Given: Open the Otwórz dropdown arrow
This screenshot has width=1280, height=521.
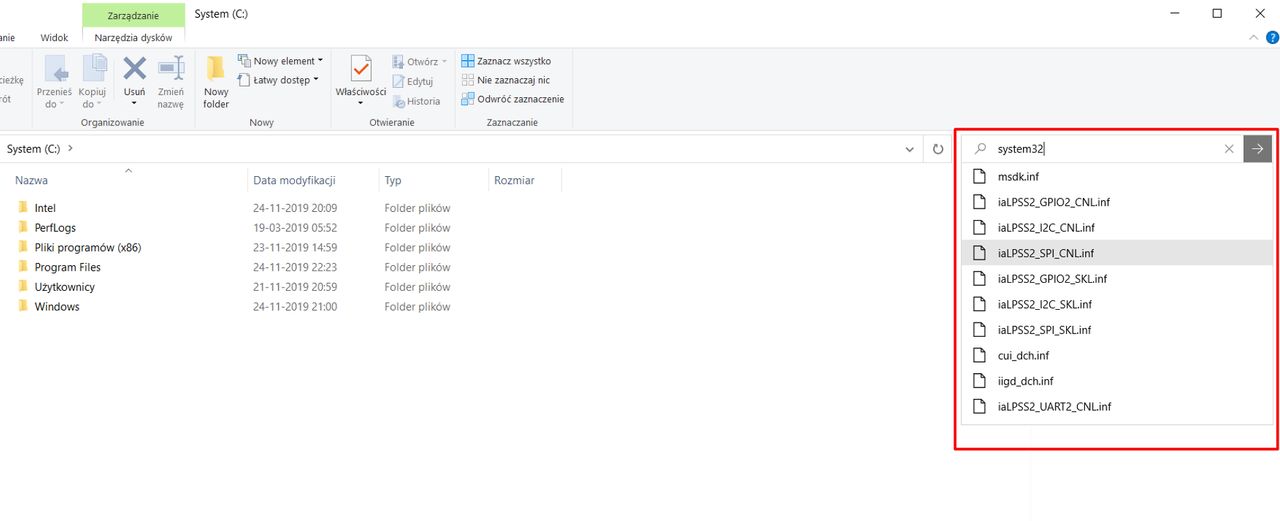Looking at the screenshot, I should tap(444, 61).
